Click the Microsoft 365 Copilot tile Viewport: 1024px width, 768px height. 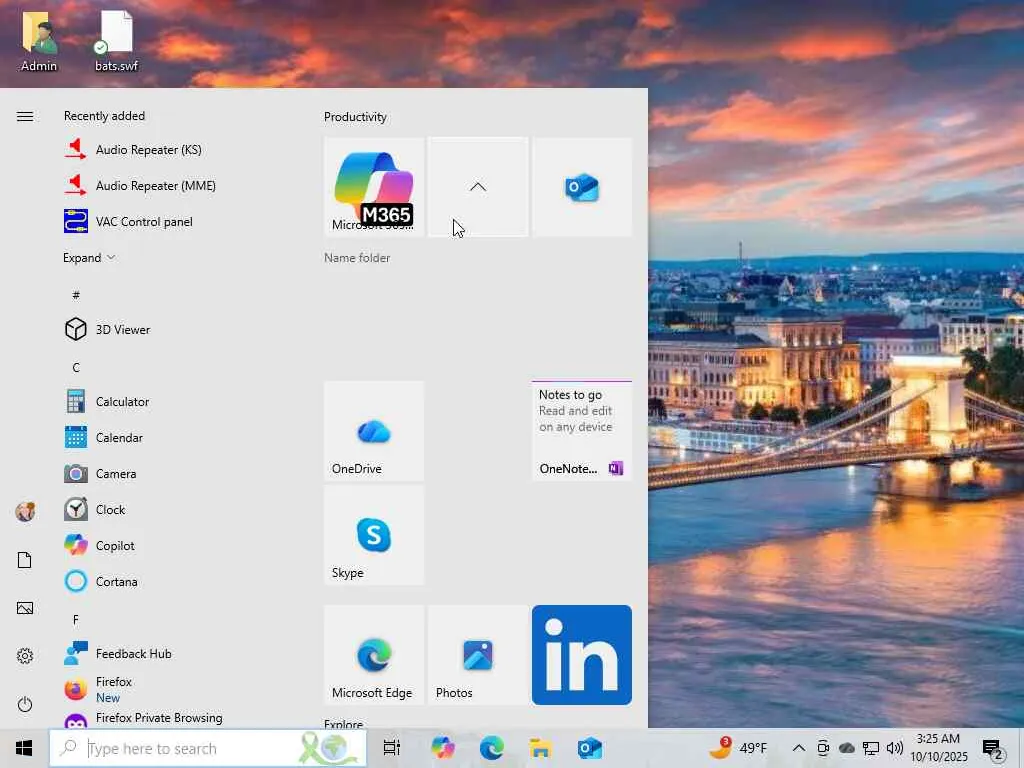point(374,187)
